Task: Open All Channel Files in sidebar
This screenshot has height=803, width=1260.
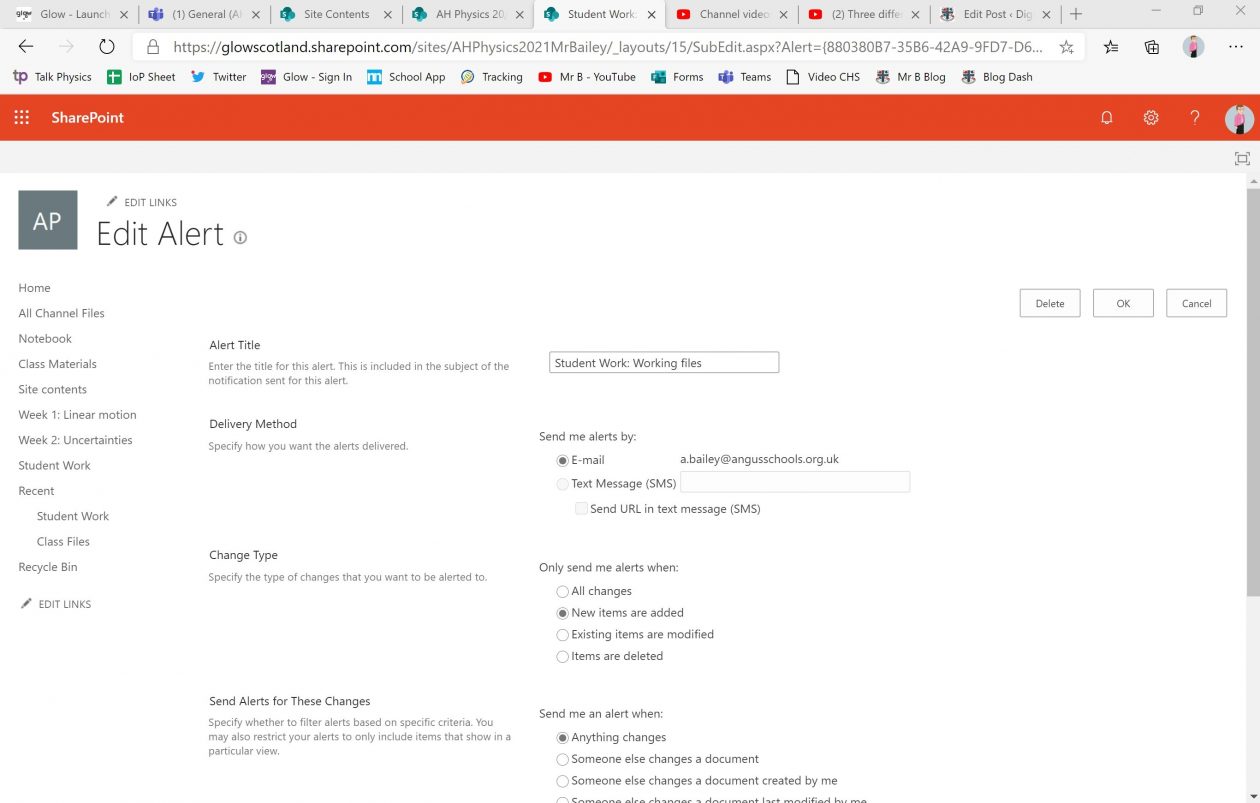Action: 61,313
